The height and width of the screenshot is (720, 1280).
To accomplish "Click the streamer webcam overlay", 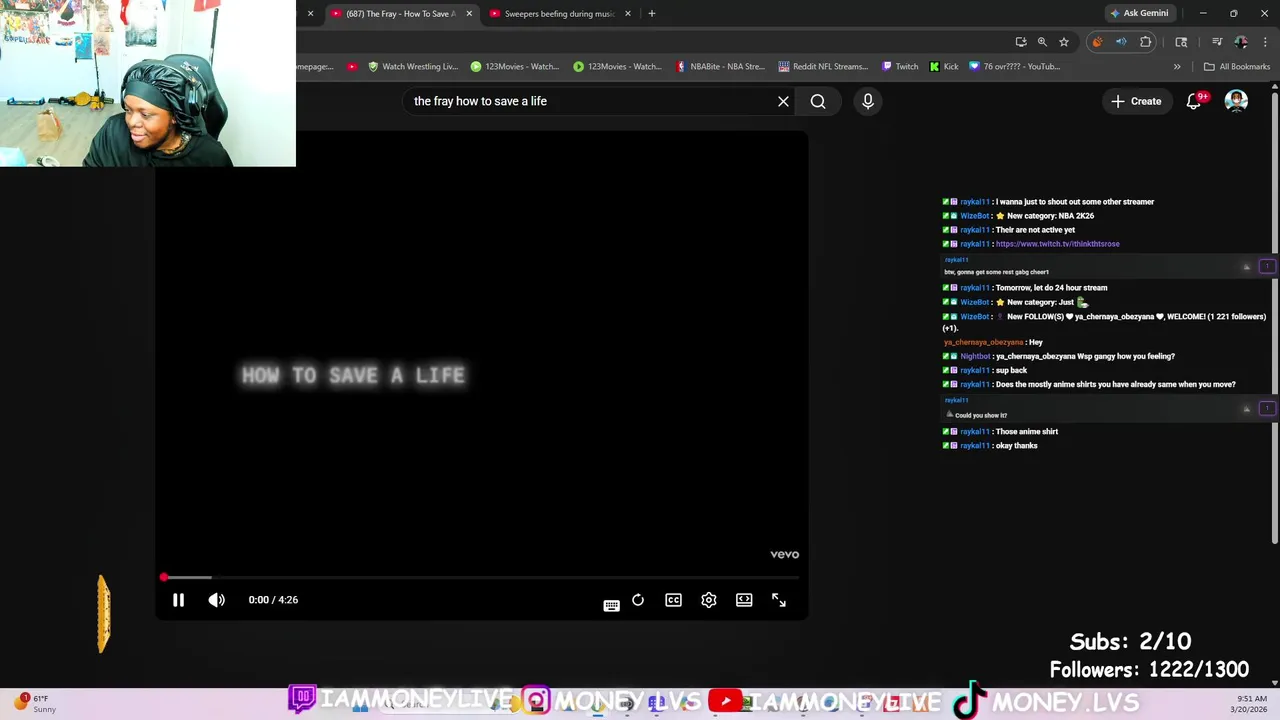I will (148, 83).
